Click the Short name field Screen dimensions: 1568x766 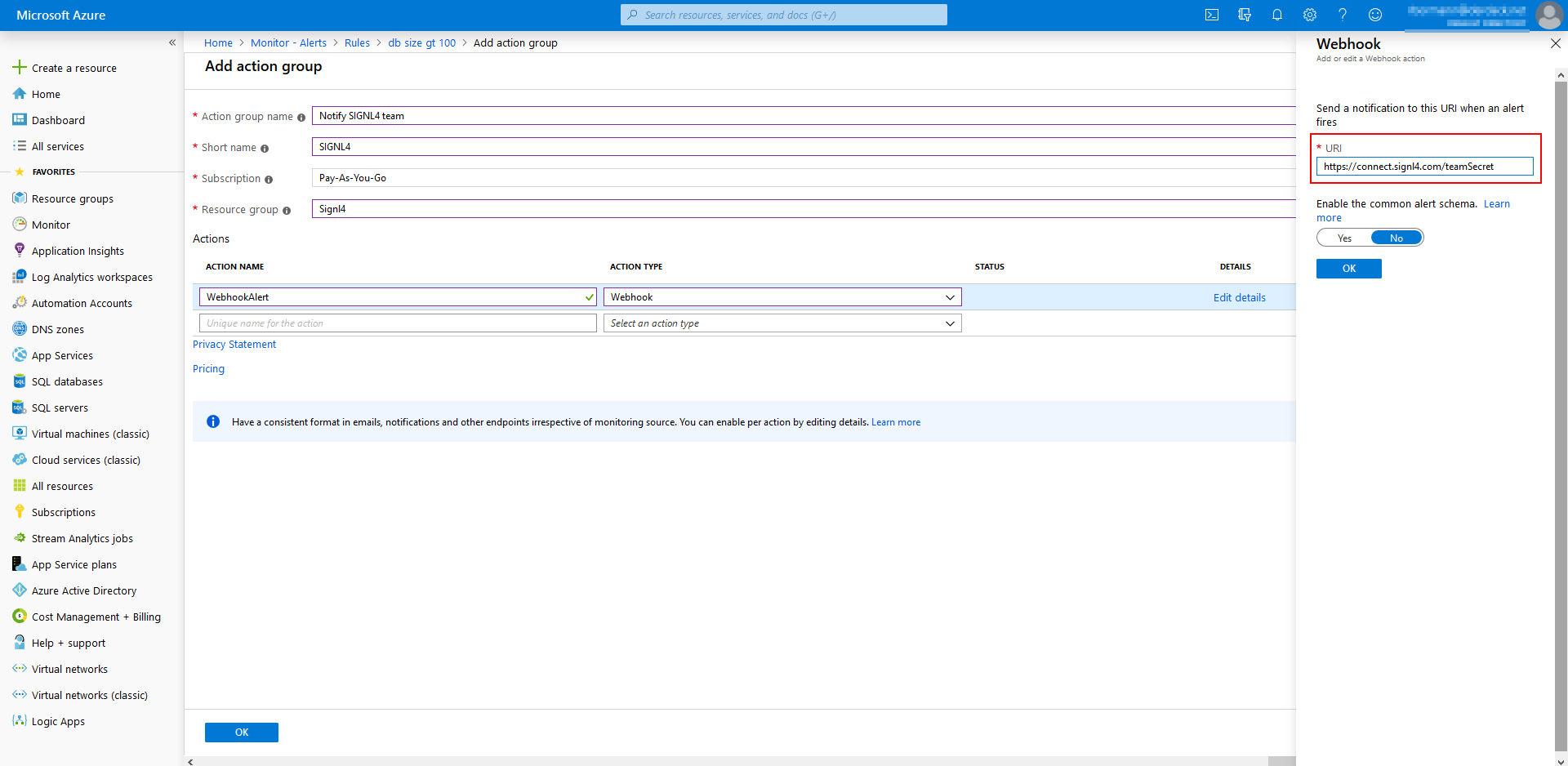click(804, 147)
